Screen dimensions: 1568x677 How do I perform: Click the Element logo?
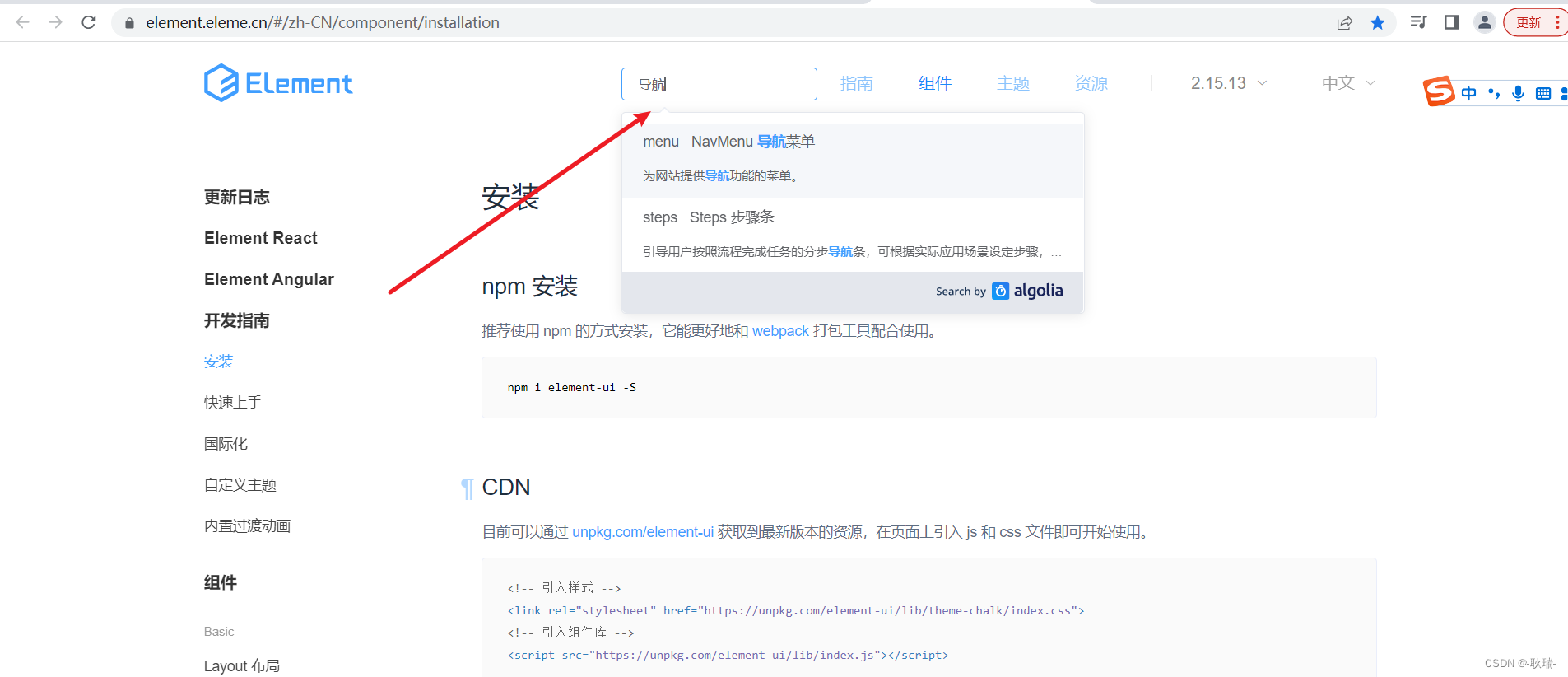click(278, 83)
